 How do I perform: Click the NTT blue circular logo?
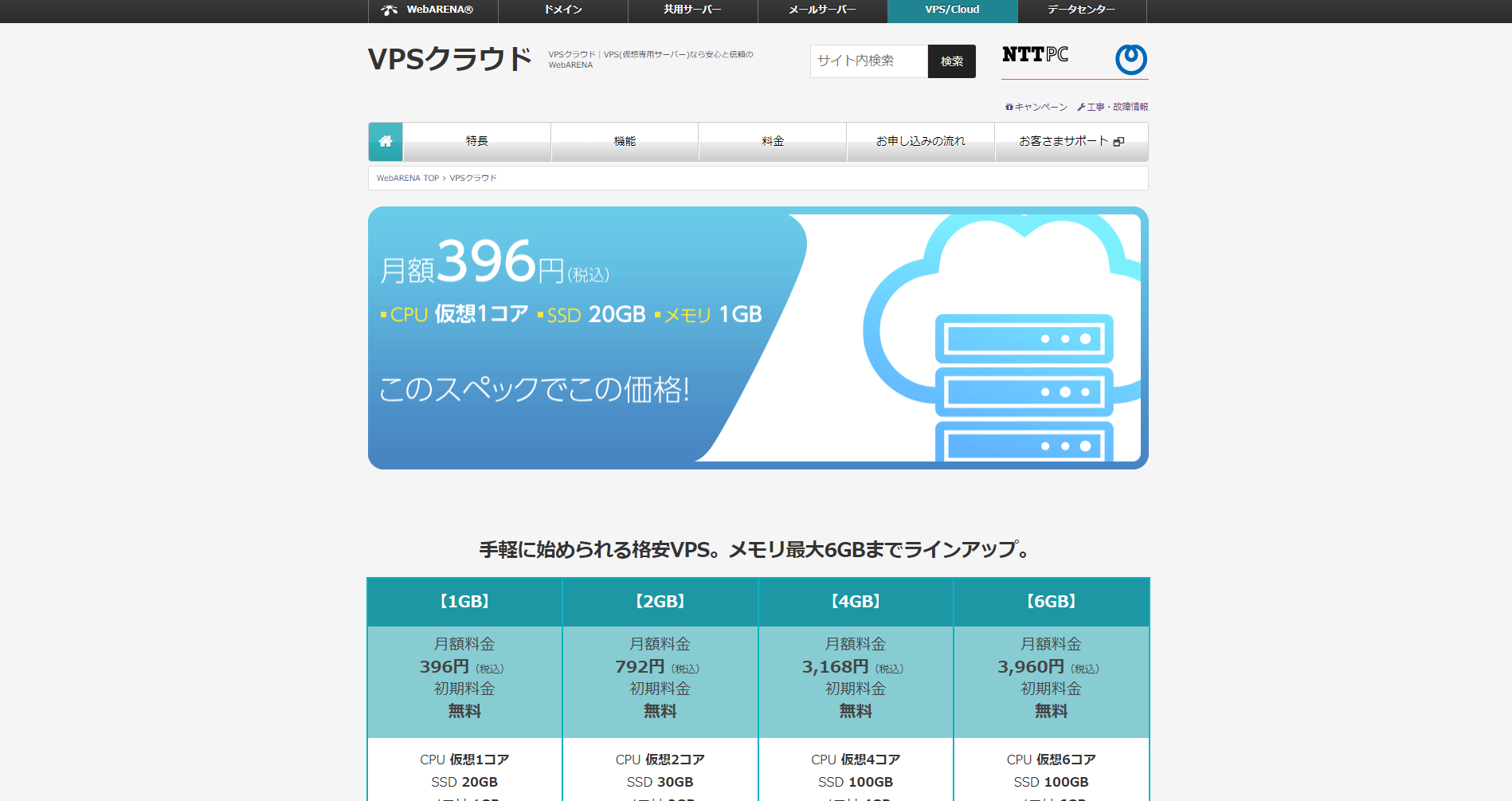click(1130, 59)
